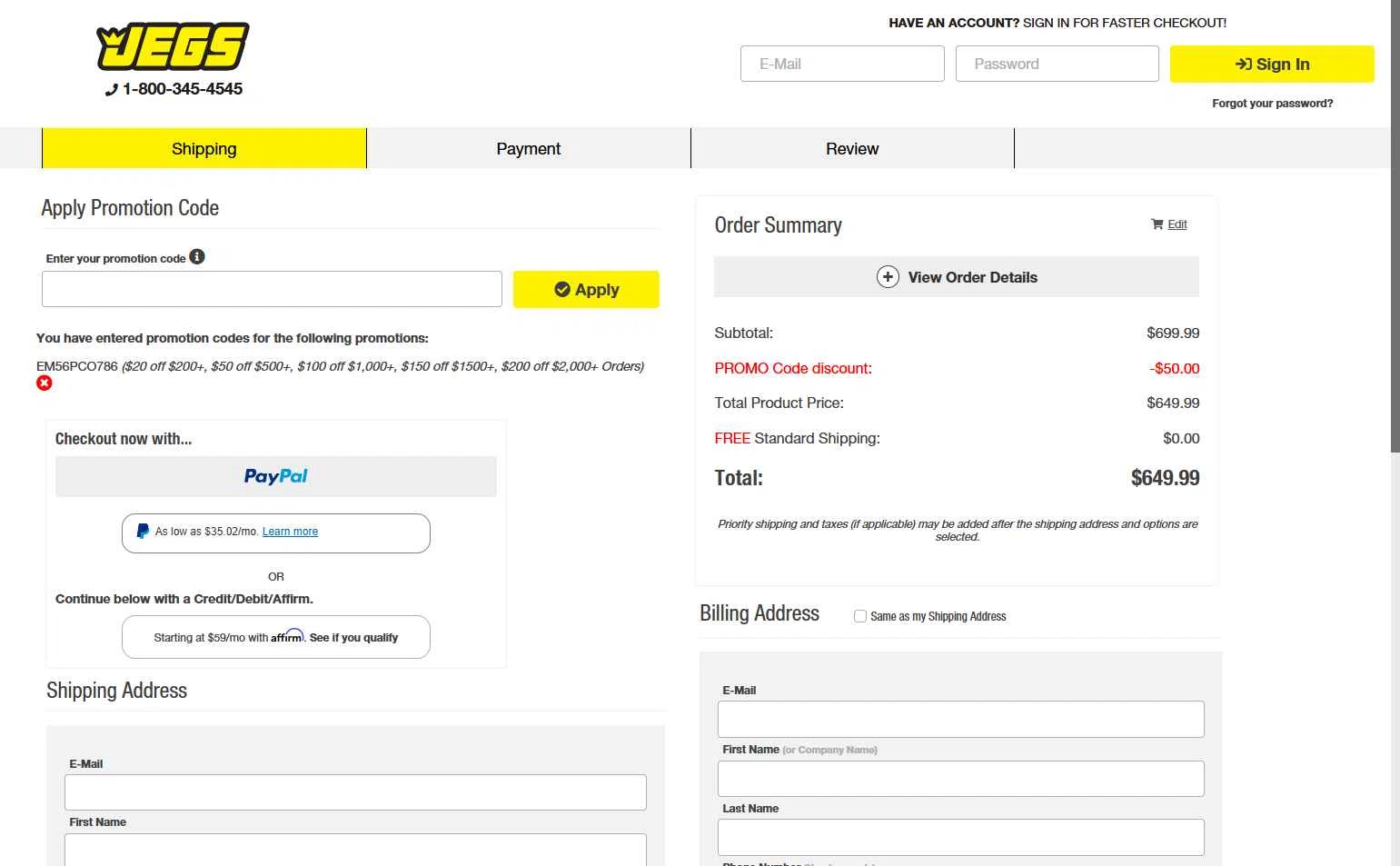The height and width of the screenshot is (866, 1400).
Task: Click the PayPal checkout button
Action: pos(276,476)
